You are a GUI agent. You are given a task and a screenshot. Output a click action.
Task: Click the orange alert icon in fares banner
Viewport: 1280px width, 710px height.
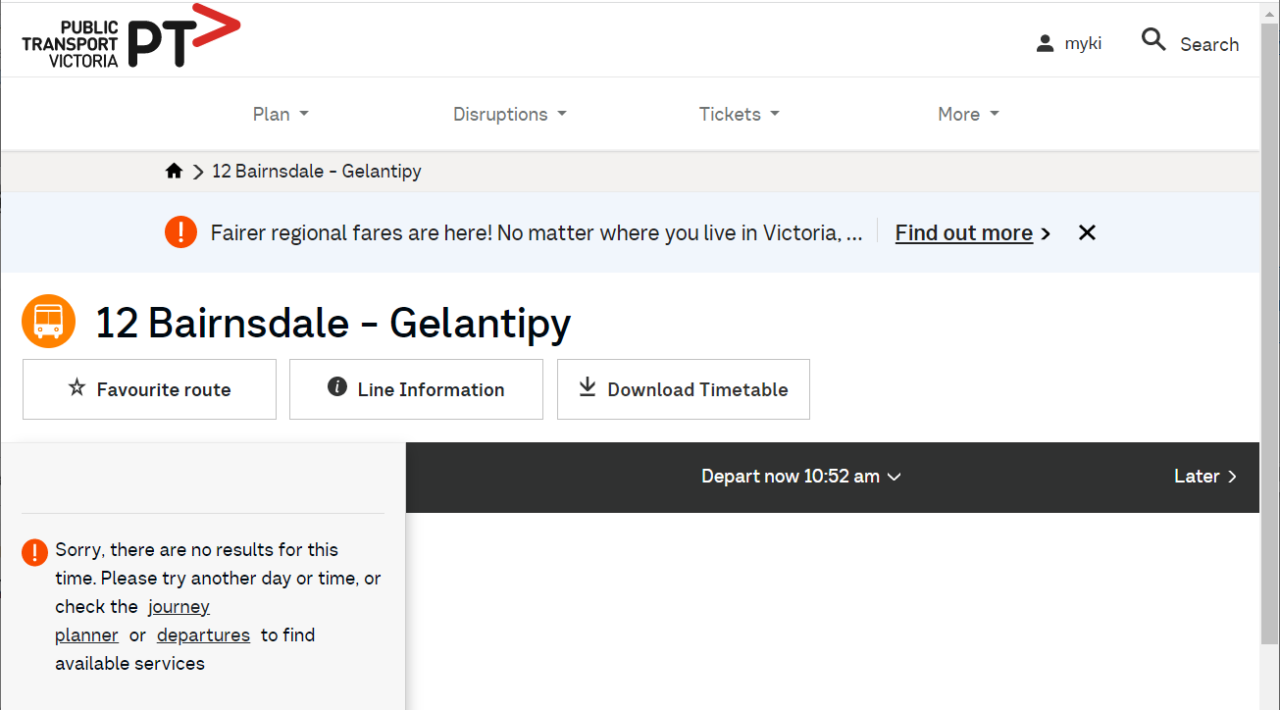tap(181, 233)
